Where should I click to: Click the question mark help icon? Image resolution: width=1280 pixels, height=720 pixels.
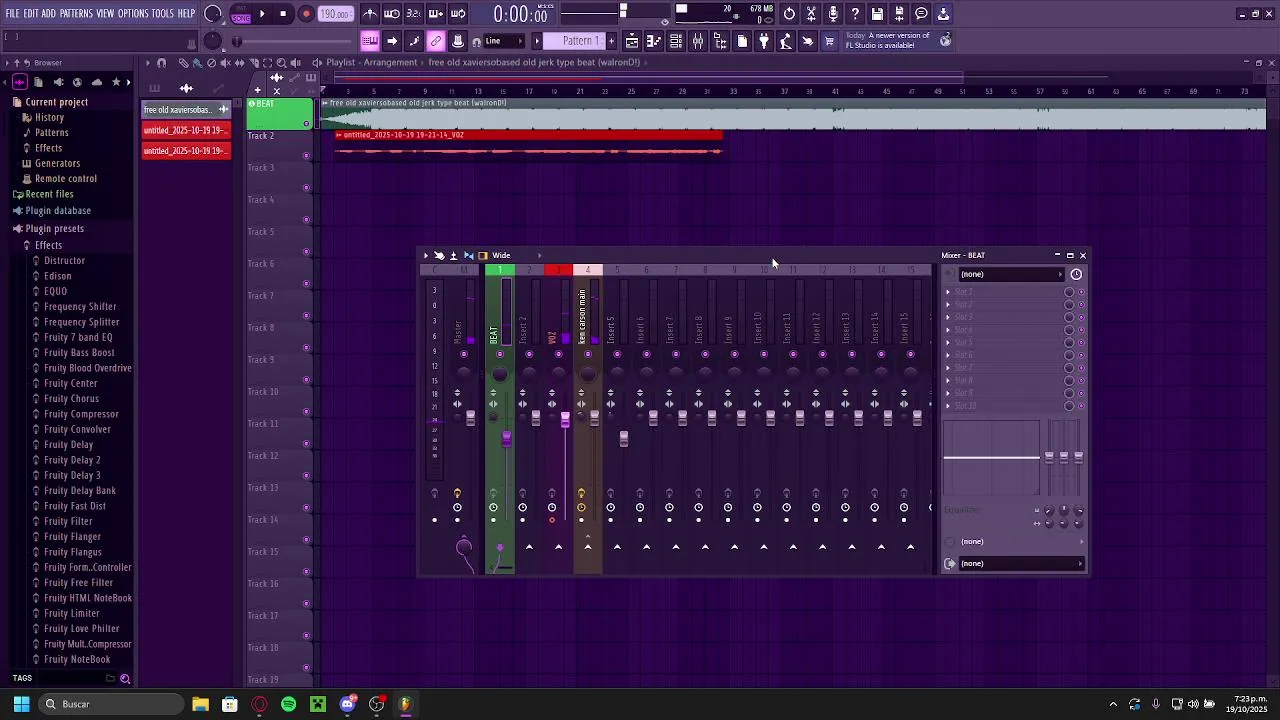[856, 14]
